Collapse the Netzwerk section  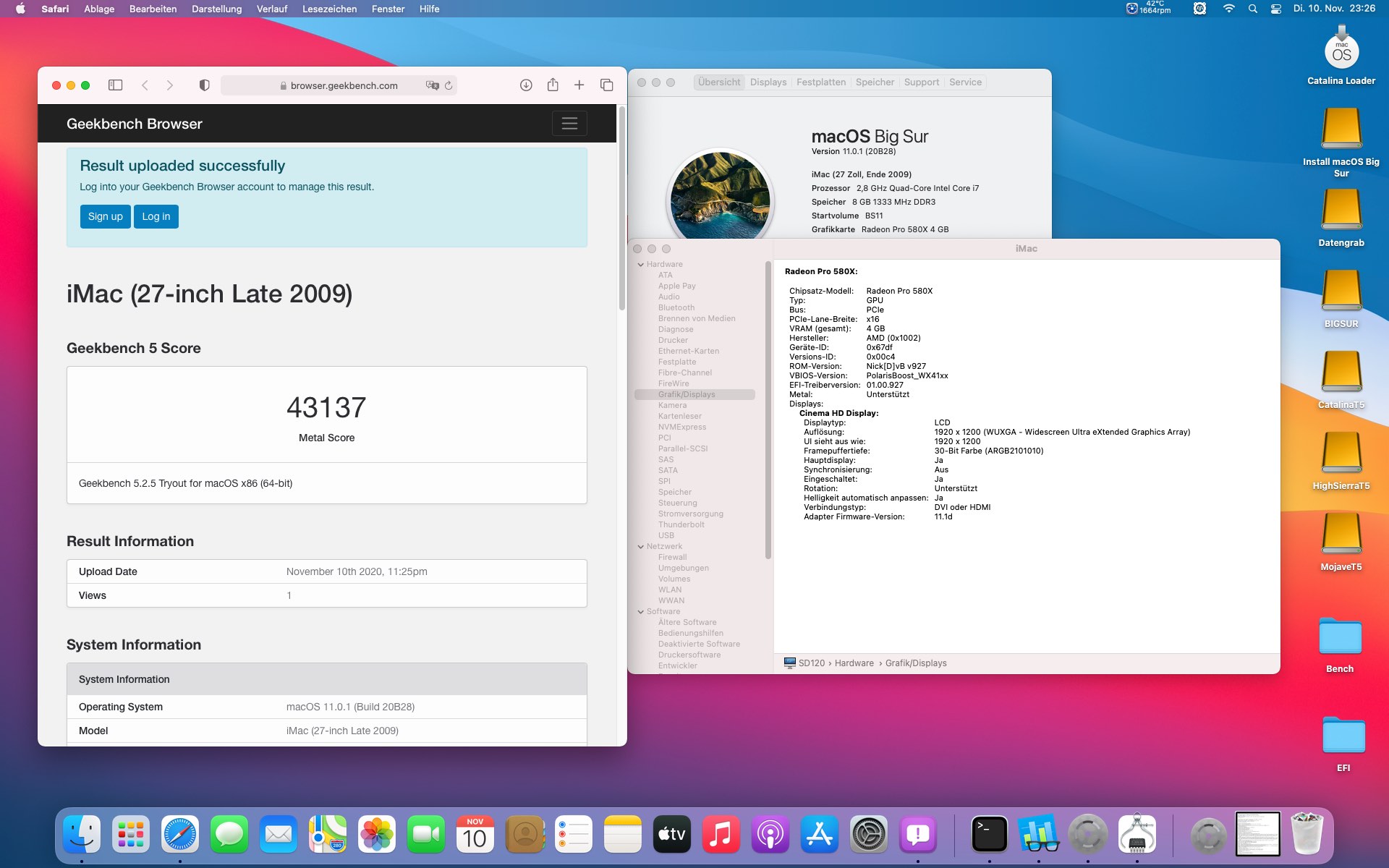coord(641,547)
